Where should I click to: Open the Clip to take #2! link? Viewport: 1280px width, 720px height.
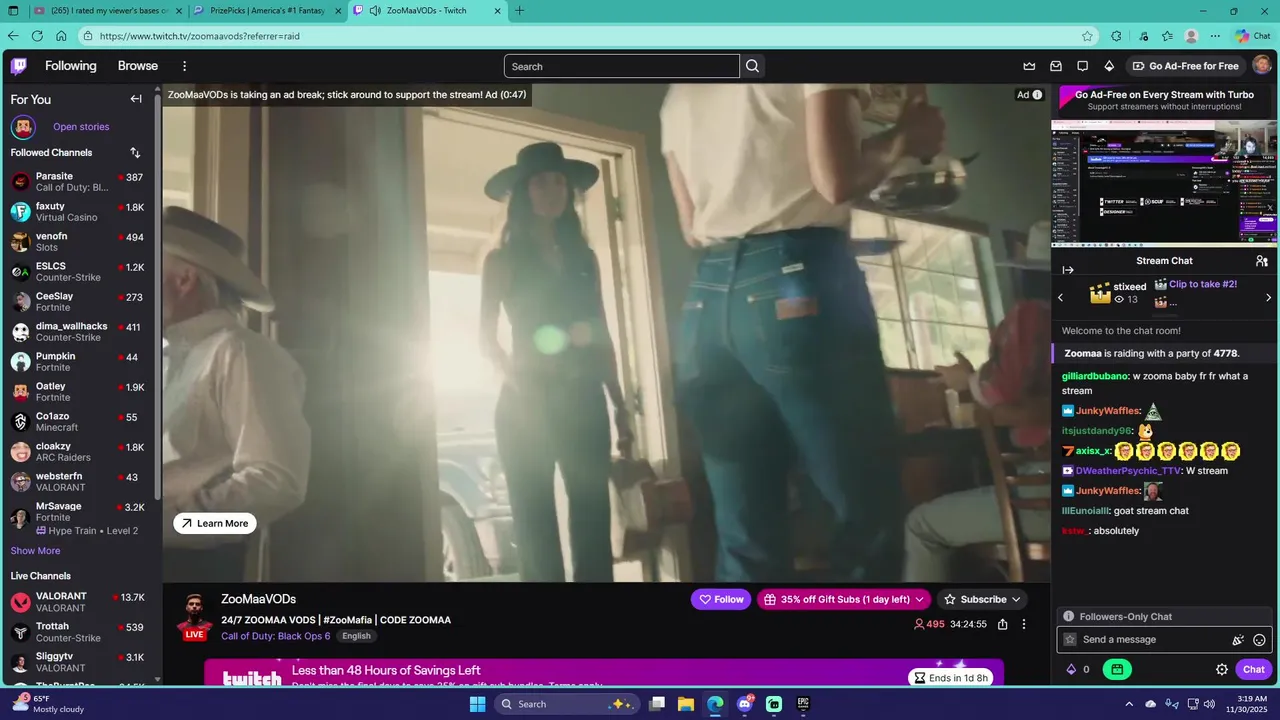[1203, 284]
